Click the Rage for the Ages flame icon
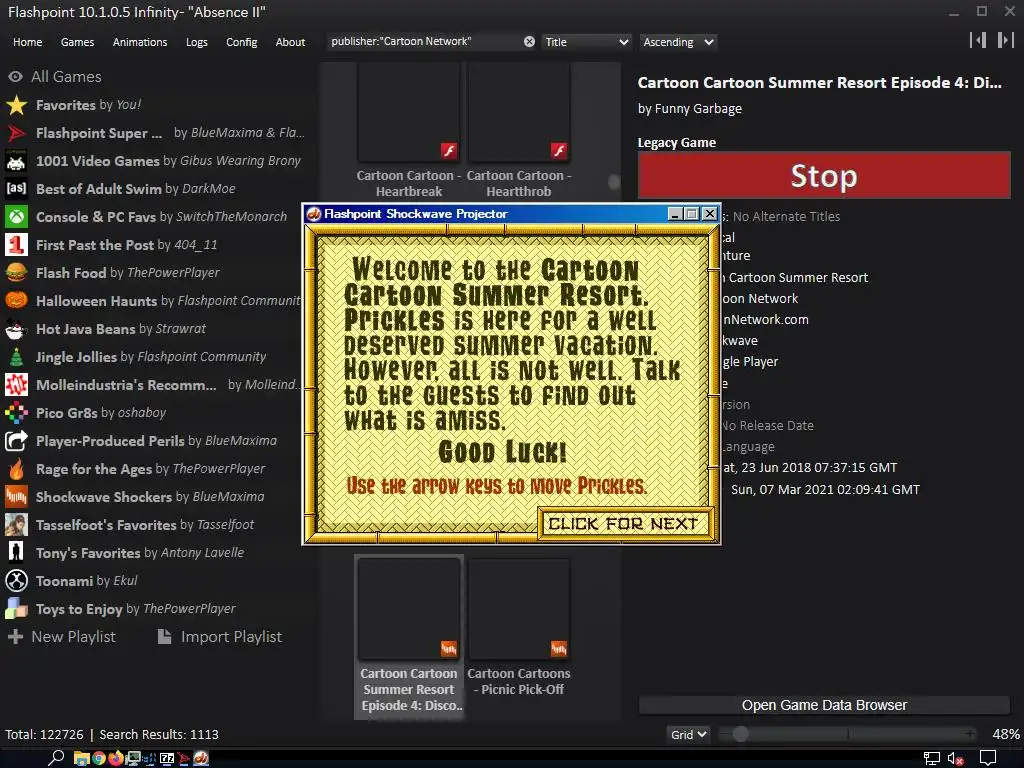The width and height of the screenshot is (1024, 768). [16, 469]
